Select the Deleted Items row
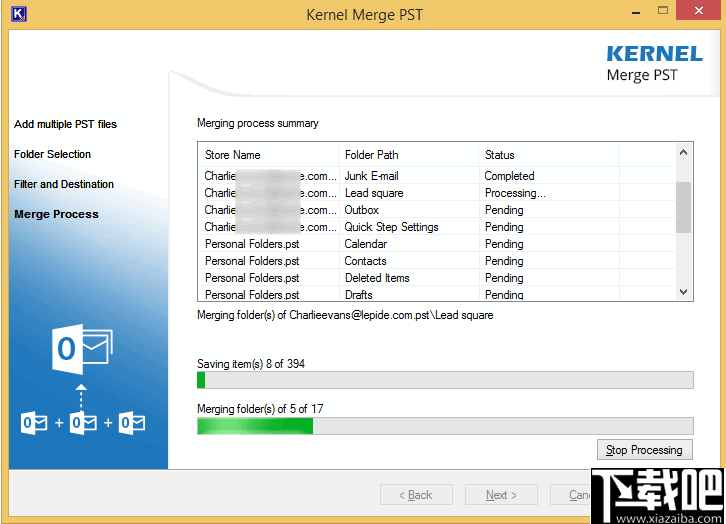This screenshot has height=524, width=726. click(437, 278)
